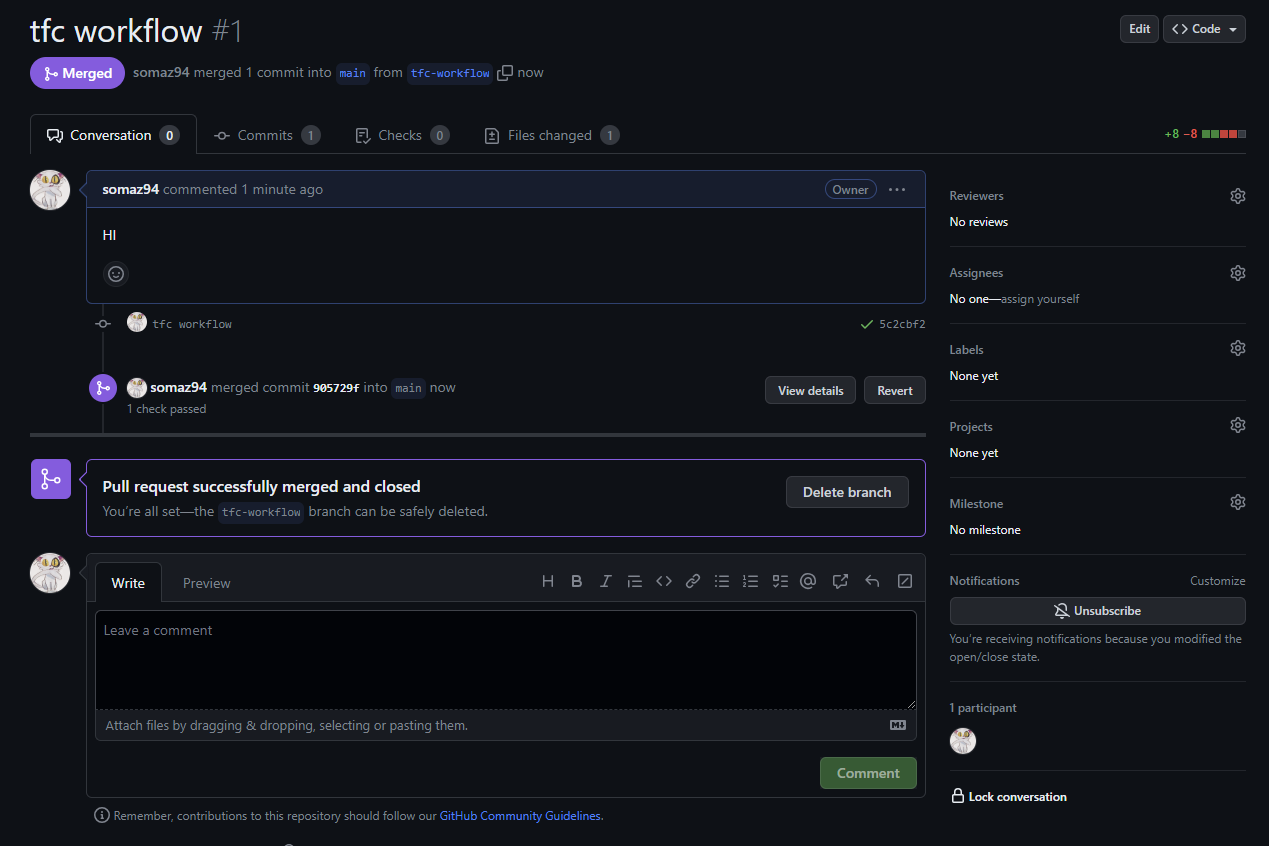Add a link via comment toolbar
Viewport: 1269px width, 846px height.
tap(692, 581)
